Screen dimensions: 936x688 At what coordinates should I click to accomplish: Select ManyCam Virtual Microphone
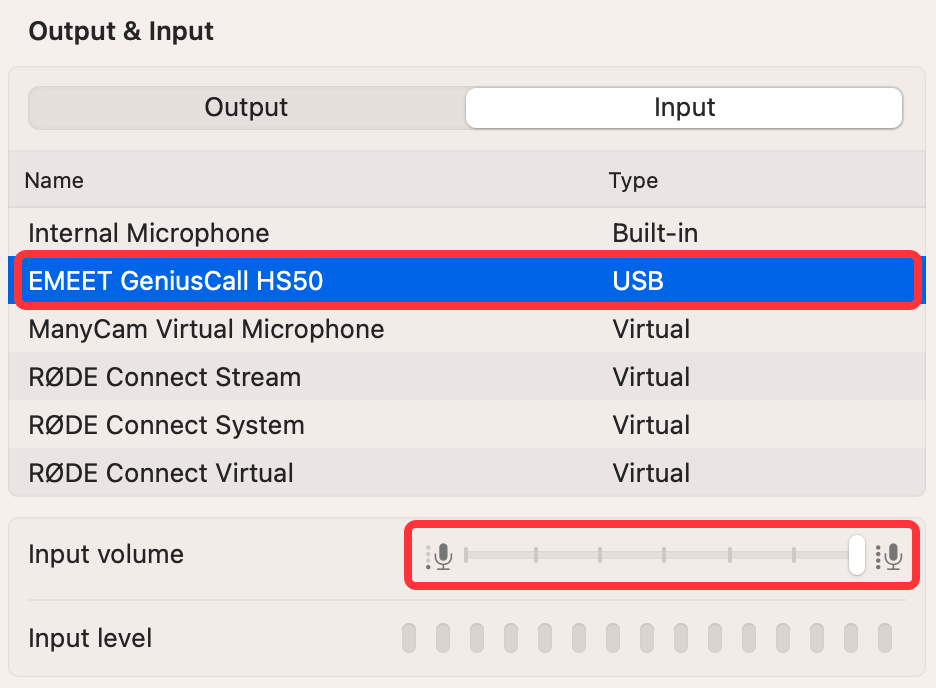click(x=467, y=329)
